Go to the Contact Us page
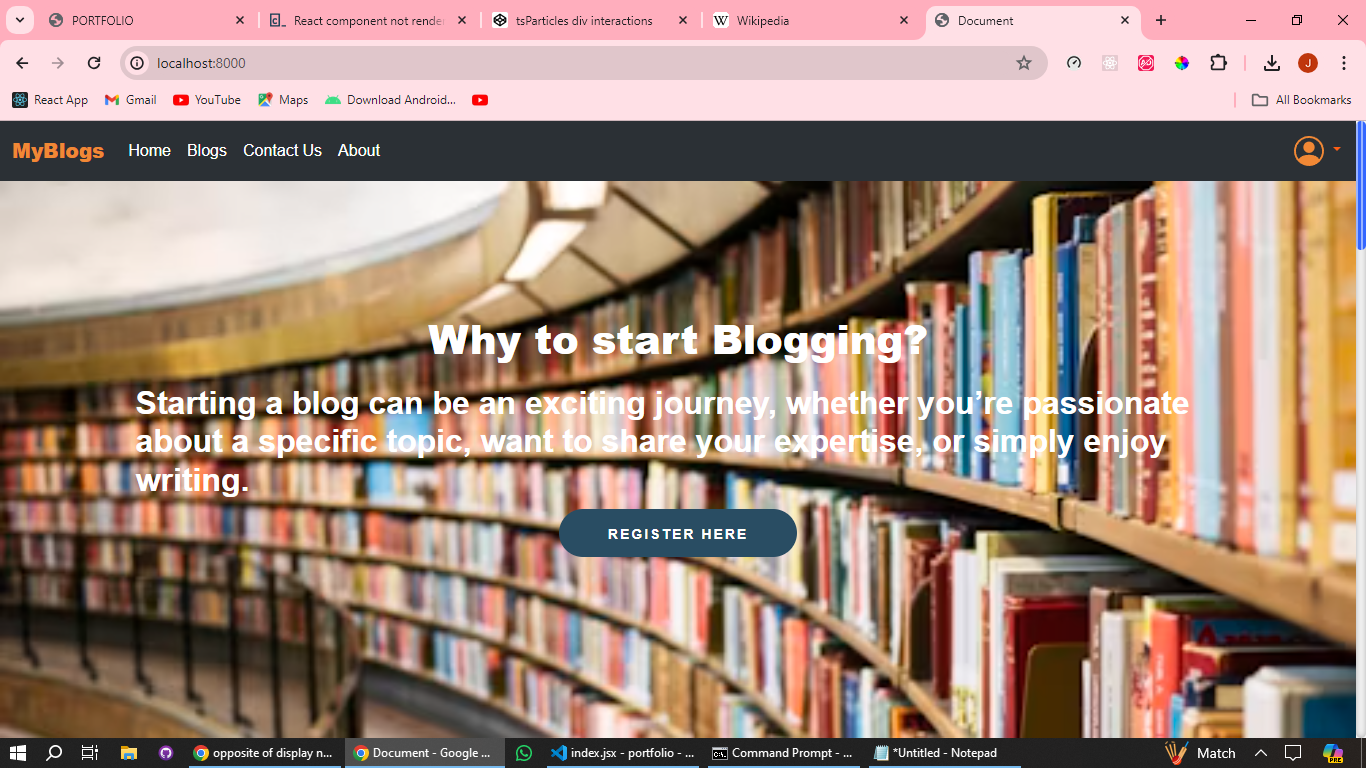The height and width of the screenshot is (768, 1366). click(x=282, y=151)
